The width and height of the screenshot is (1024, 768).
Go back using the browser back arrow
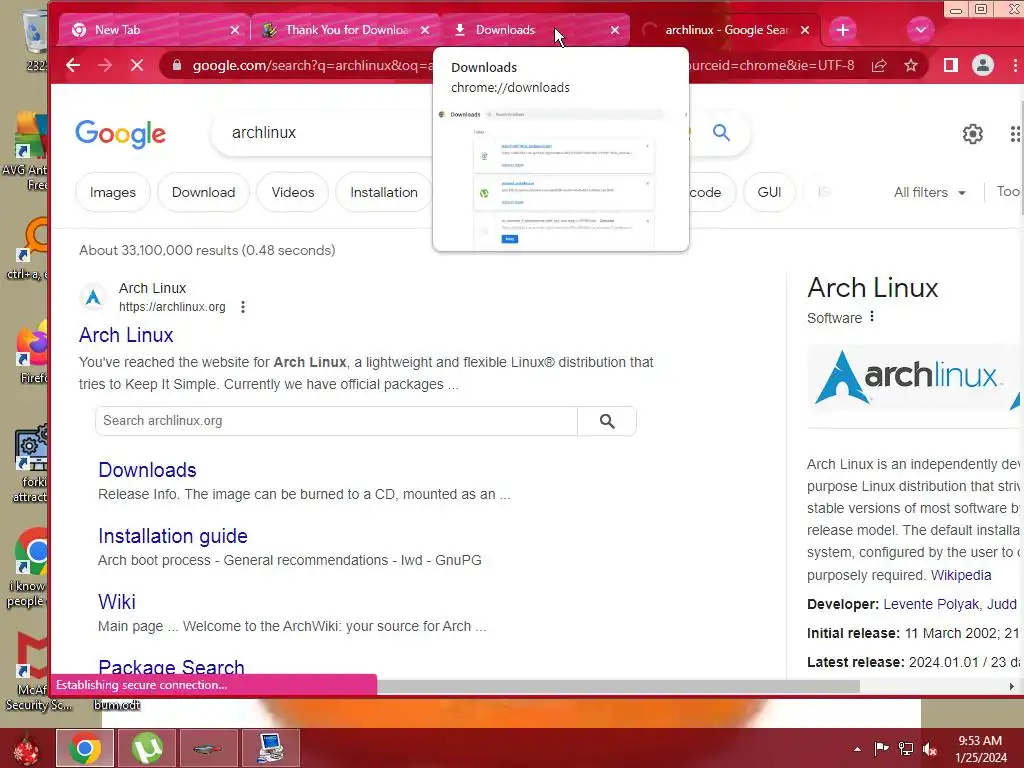(73, 65)
